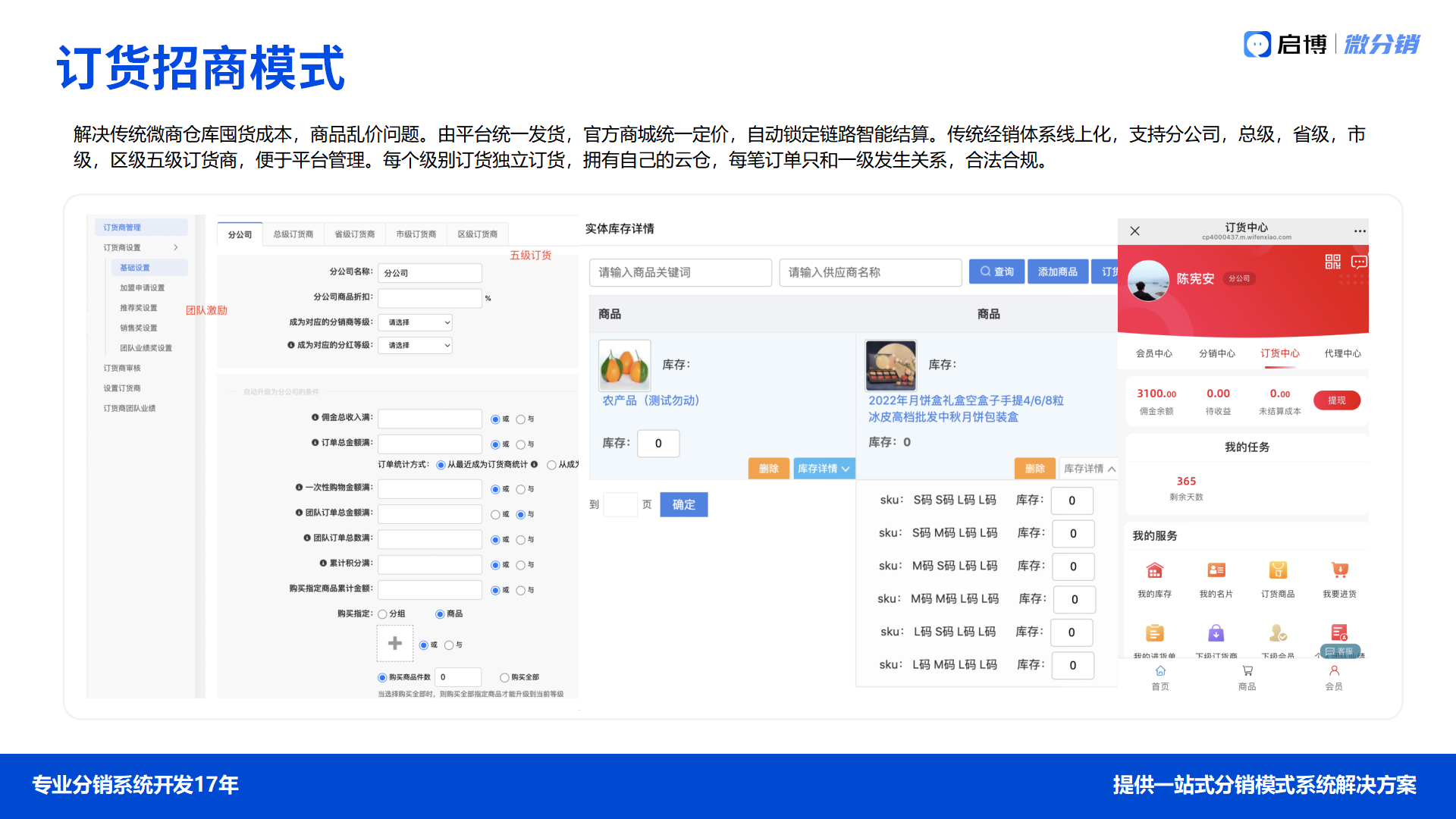Expand 库存详情 for 农产品 item
Screen dimensions: 1456x819
824,469
